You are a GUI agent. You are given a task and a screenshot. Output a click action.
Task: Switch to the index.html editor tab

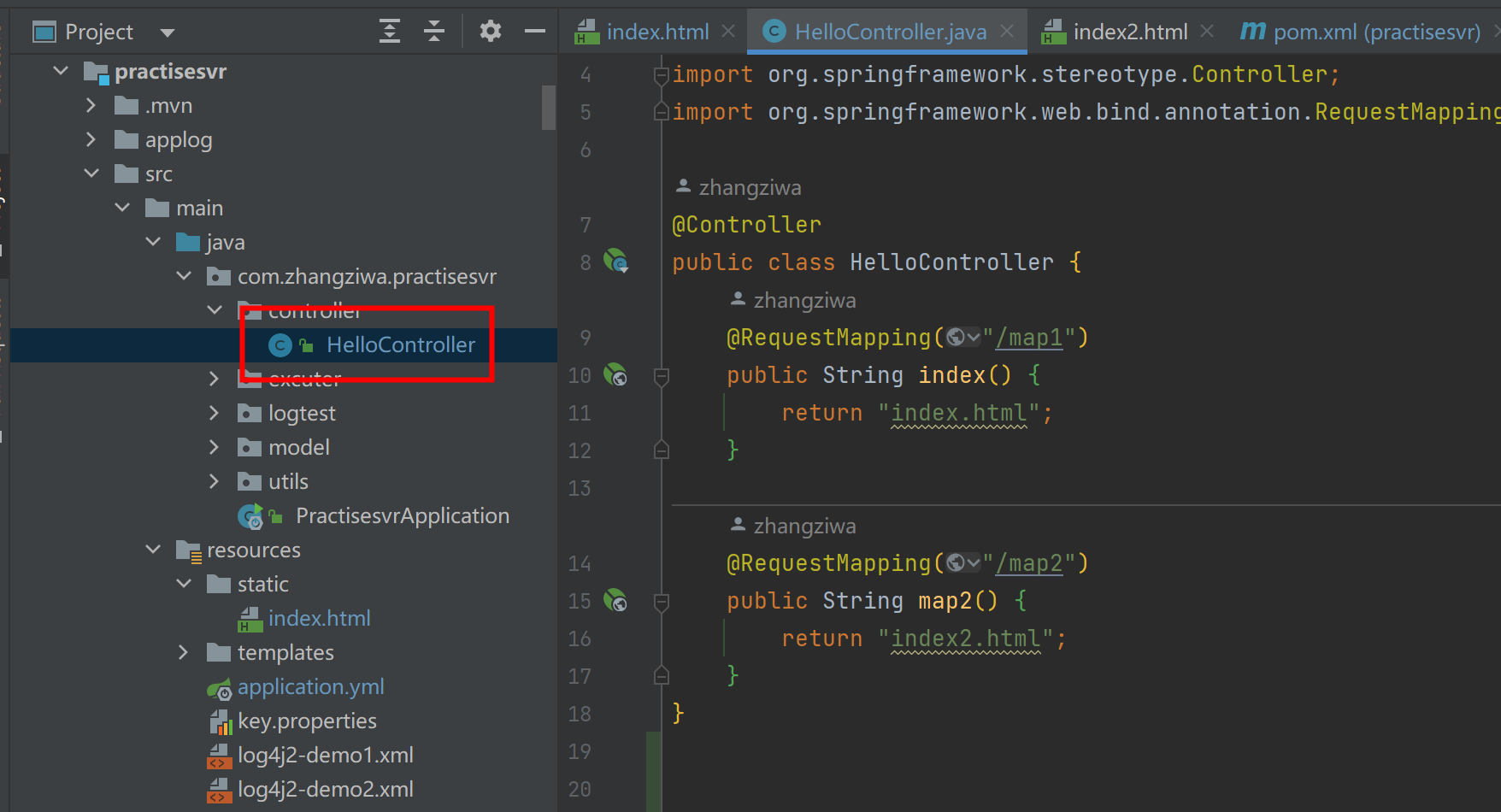point(657,32)
